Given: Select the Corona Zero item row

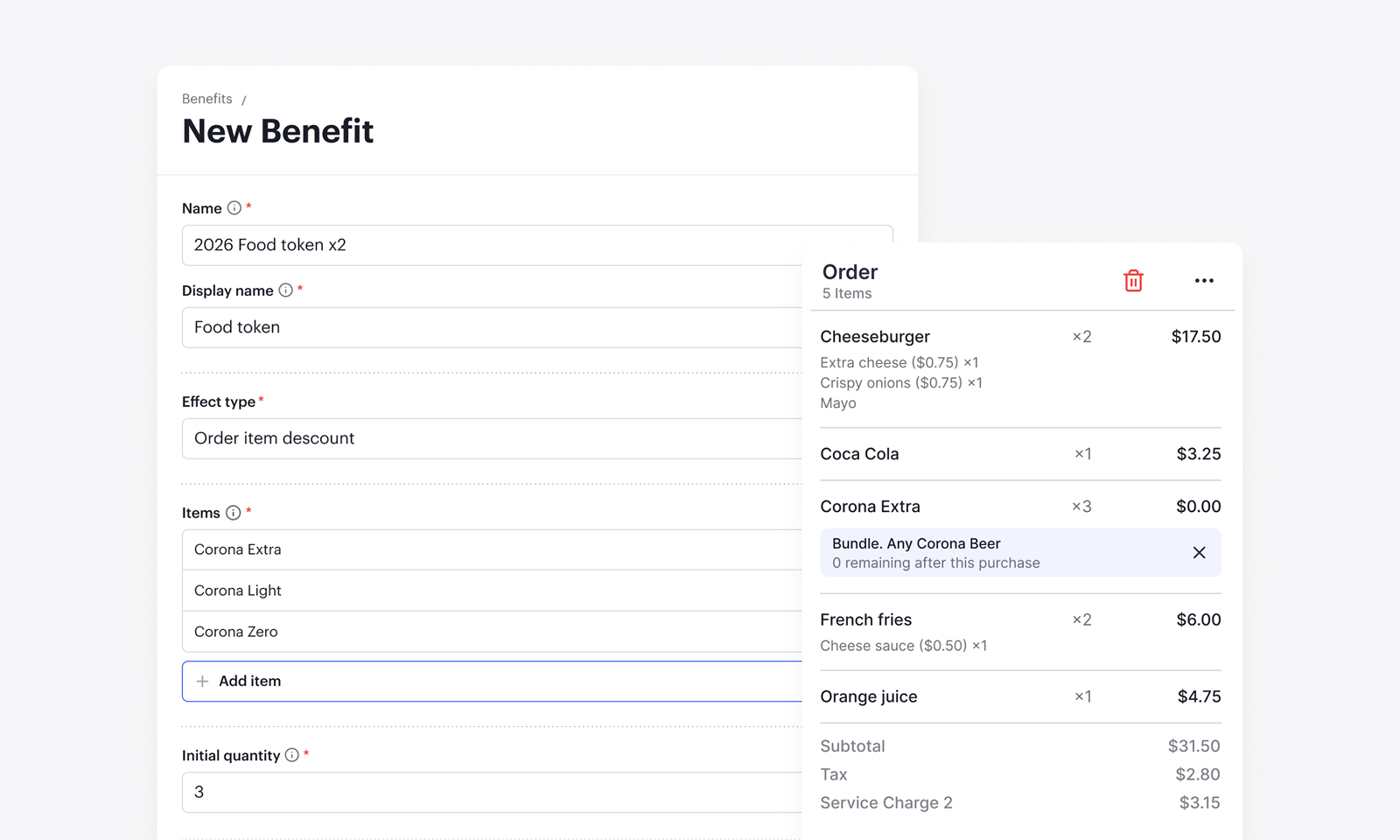Looking at the screenshot, I should point(492,632).
